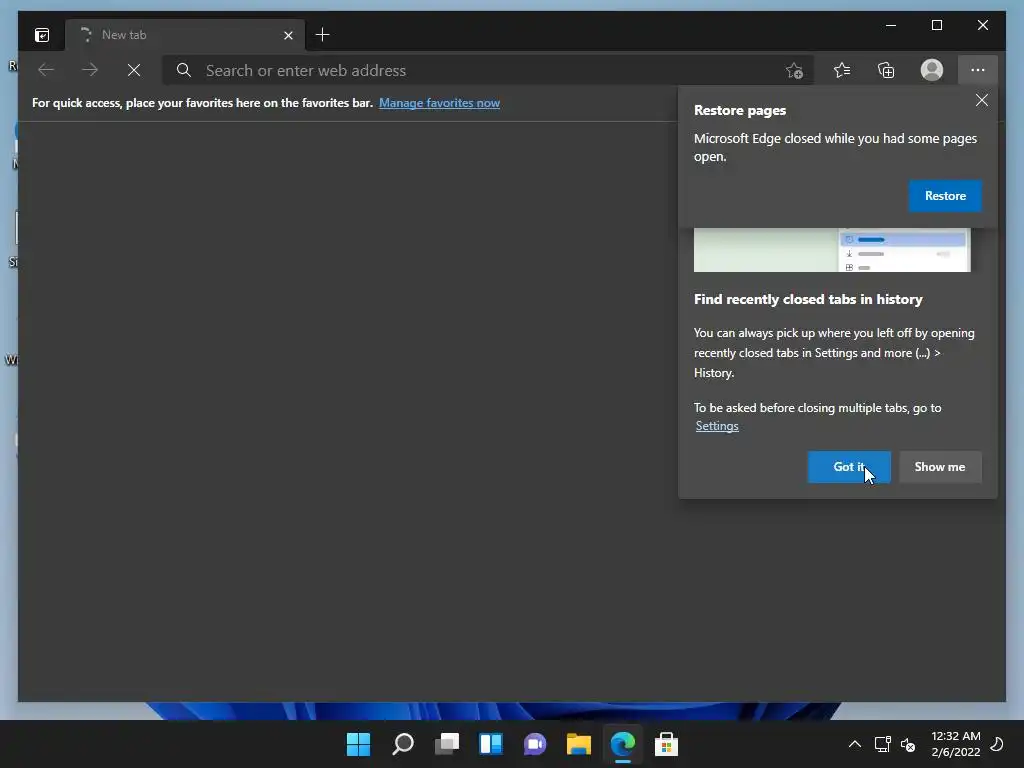Open the notification moon icon
This screenshot has height=768, width=1024.
click(x=997, y=744)
